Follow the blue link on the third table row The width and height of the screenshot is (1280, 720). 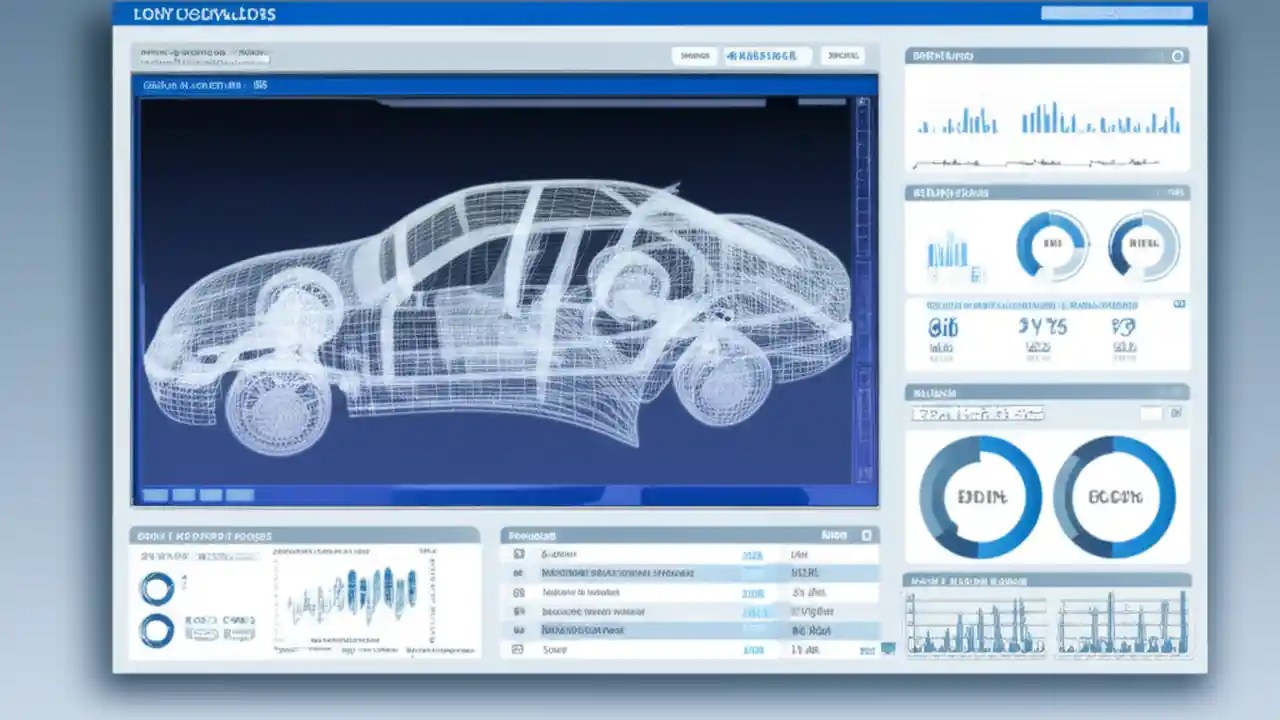[752, 592]
